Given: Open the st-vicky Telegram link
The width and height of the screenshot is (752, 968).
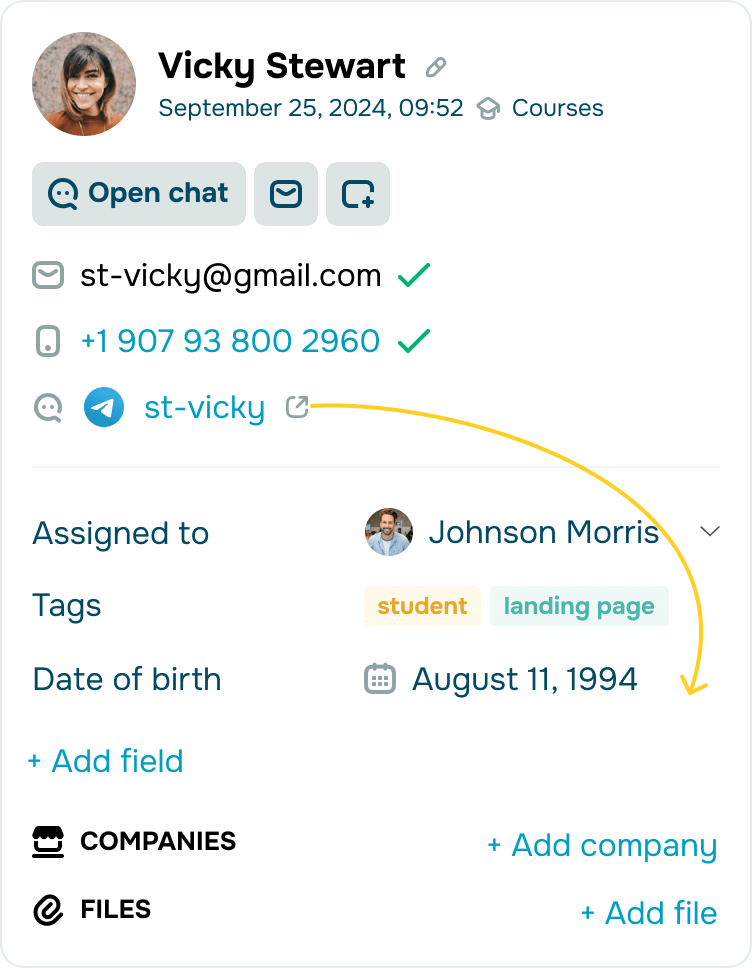Looking at the screenshot, I should click(204, 408).
